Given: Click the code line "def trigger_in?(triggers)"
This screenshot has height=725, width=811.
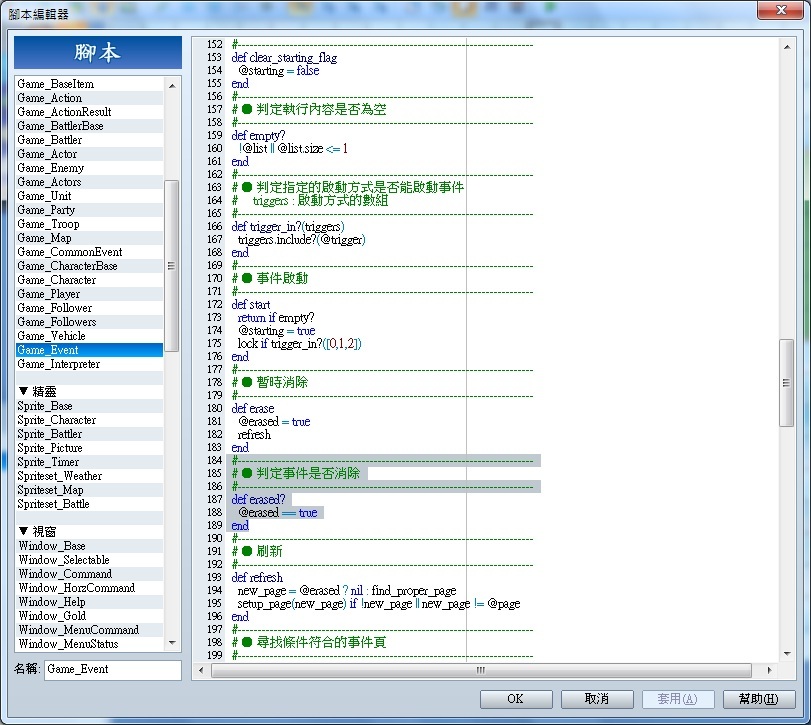Looking at the screenshot, I should click(288, 226).
